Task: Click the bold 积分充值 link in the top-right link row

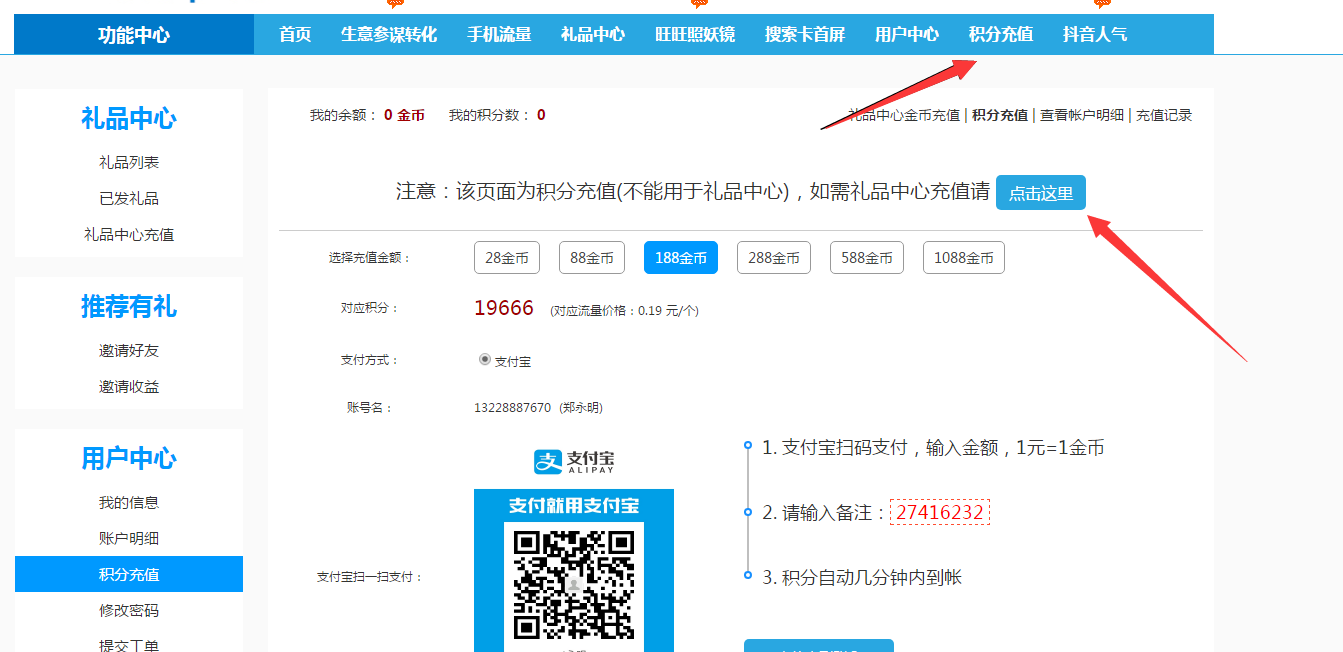Action: (1000, 115)
